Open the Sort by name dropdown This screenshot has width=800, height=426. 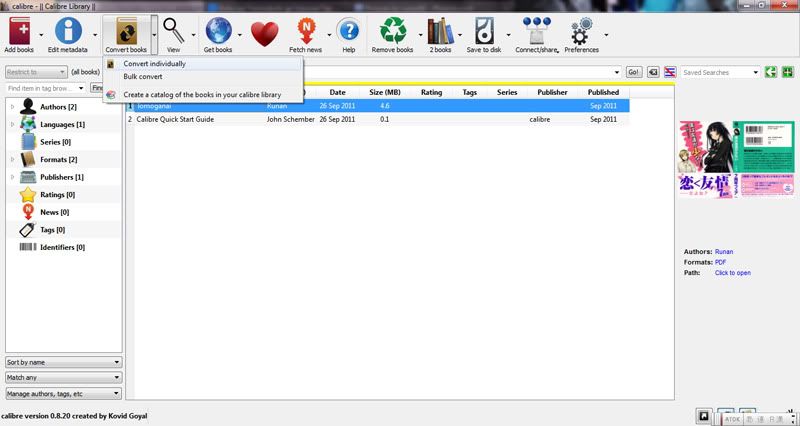click(x=63, y=362)
